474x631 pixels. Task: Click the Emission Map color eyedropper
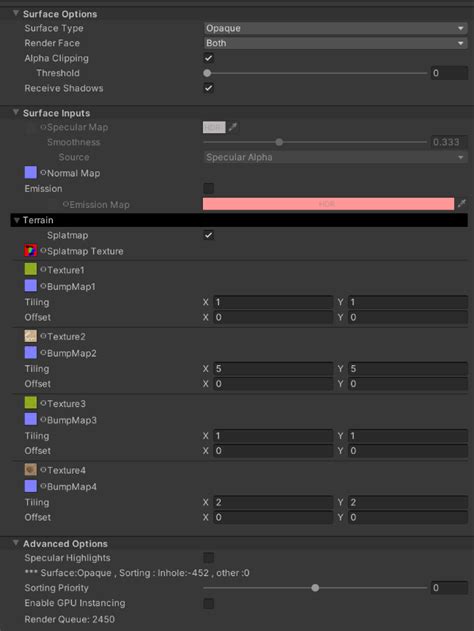click(462, 204)
